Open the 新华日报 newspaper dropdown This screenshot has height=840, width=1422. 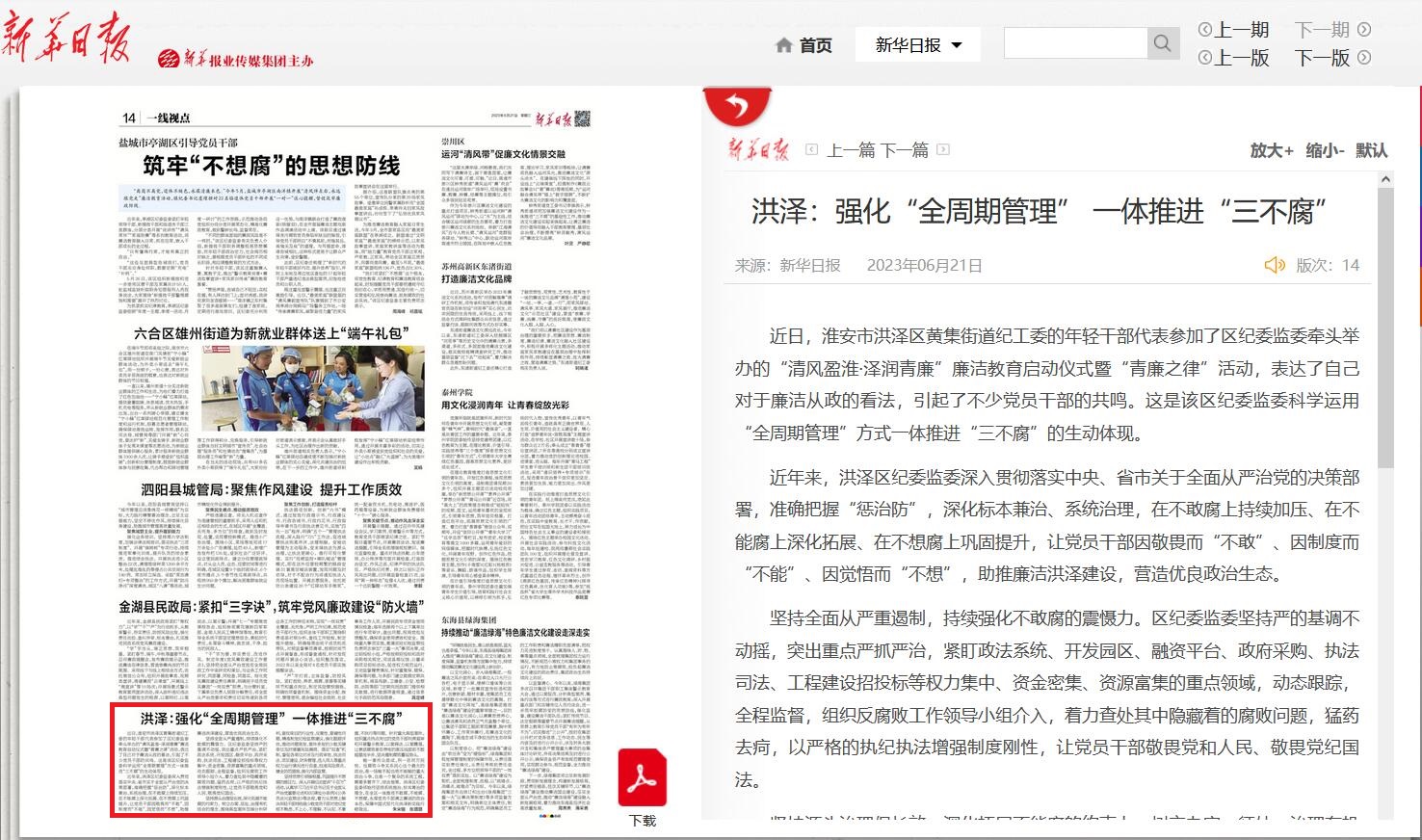pyautogui.click(x=918, y=45)
